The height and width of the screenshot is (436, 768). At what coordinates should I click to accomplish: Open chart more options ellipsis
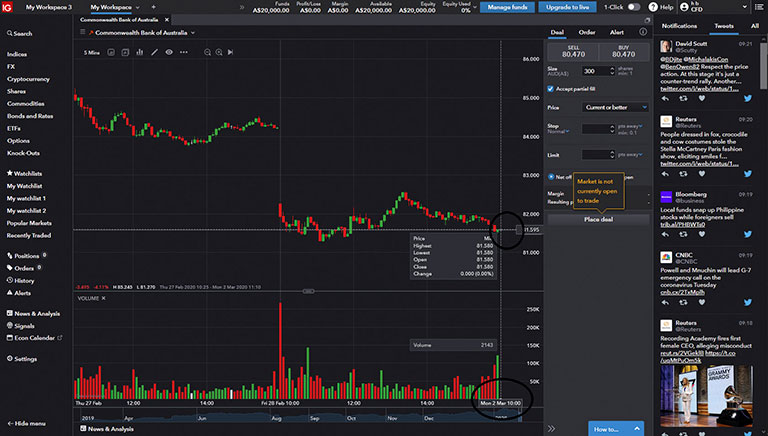click(184, 52)
